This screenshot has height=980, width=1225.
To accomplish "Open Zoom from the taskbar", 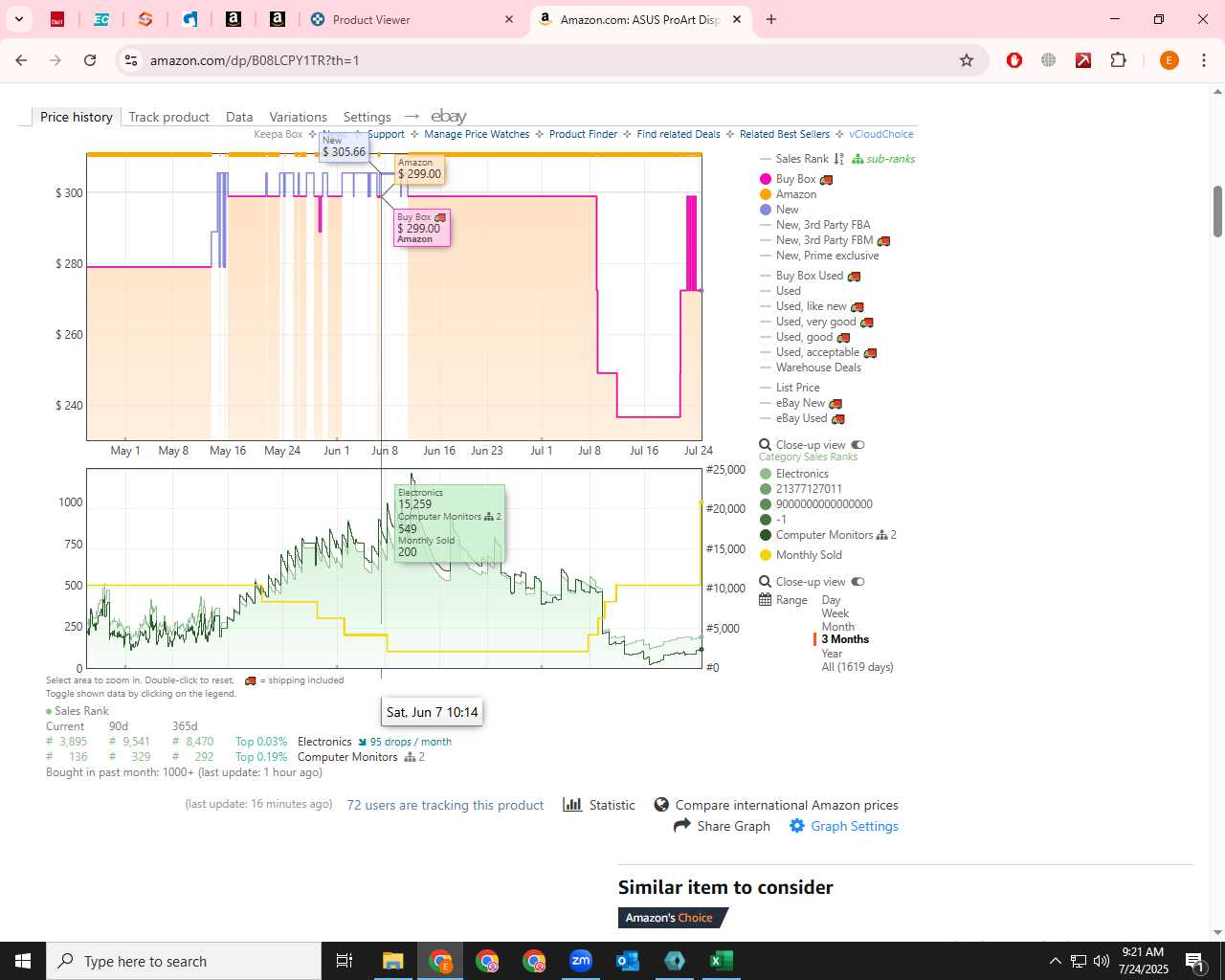I will point(581,961).
